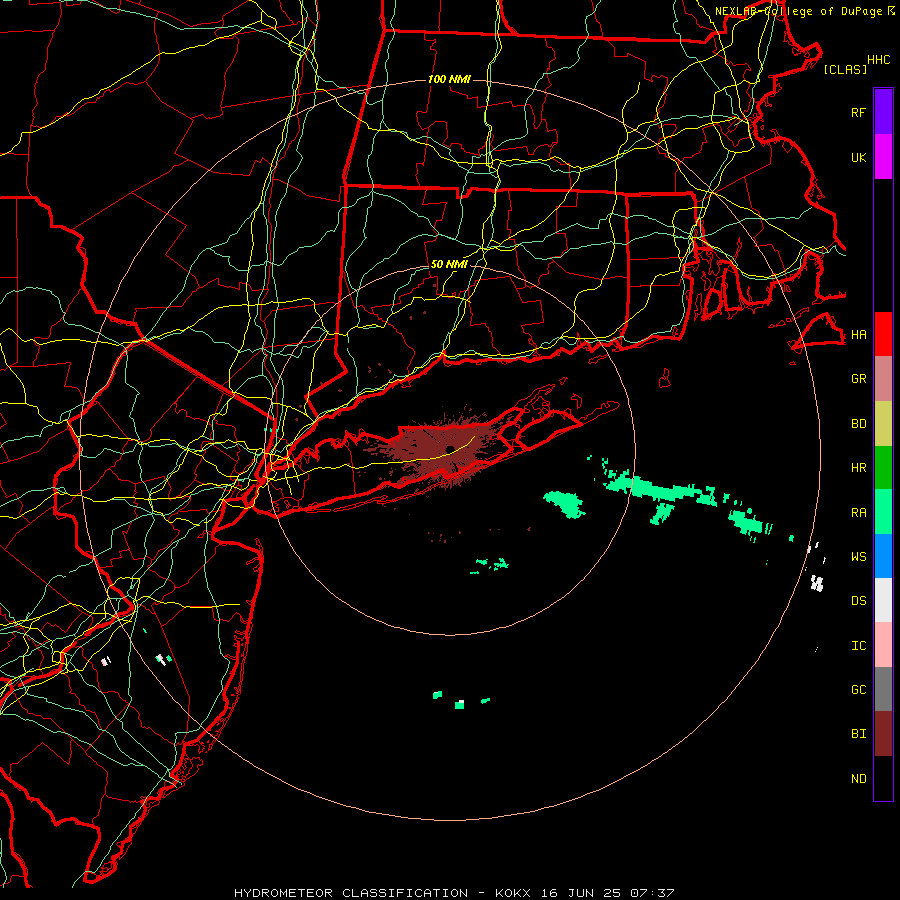Click the RA legend label
Viewport: 900px width, 900px height.
tap(859, 513)
